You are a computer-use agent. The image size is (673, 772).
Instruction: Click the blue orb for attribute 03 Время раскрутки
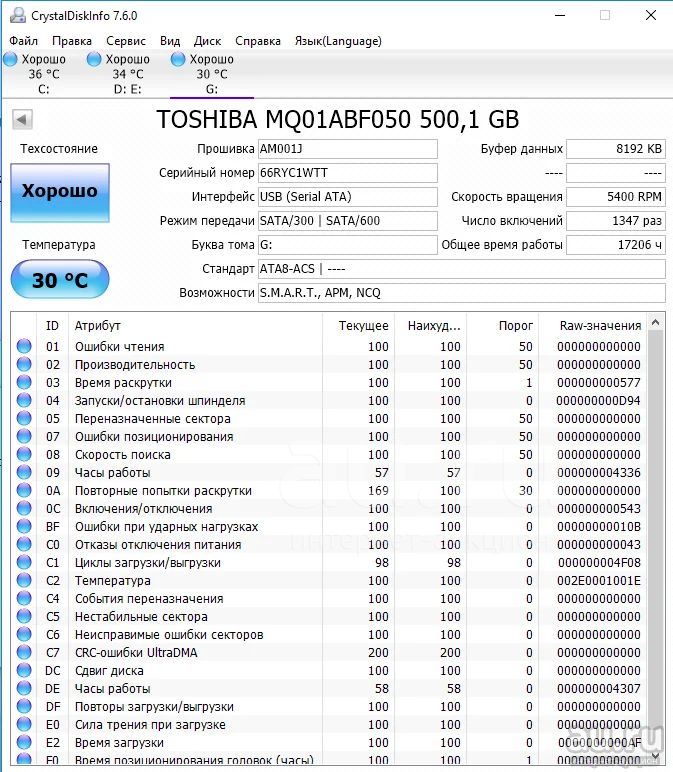24,382
